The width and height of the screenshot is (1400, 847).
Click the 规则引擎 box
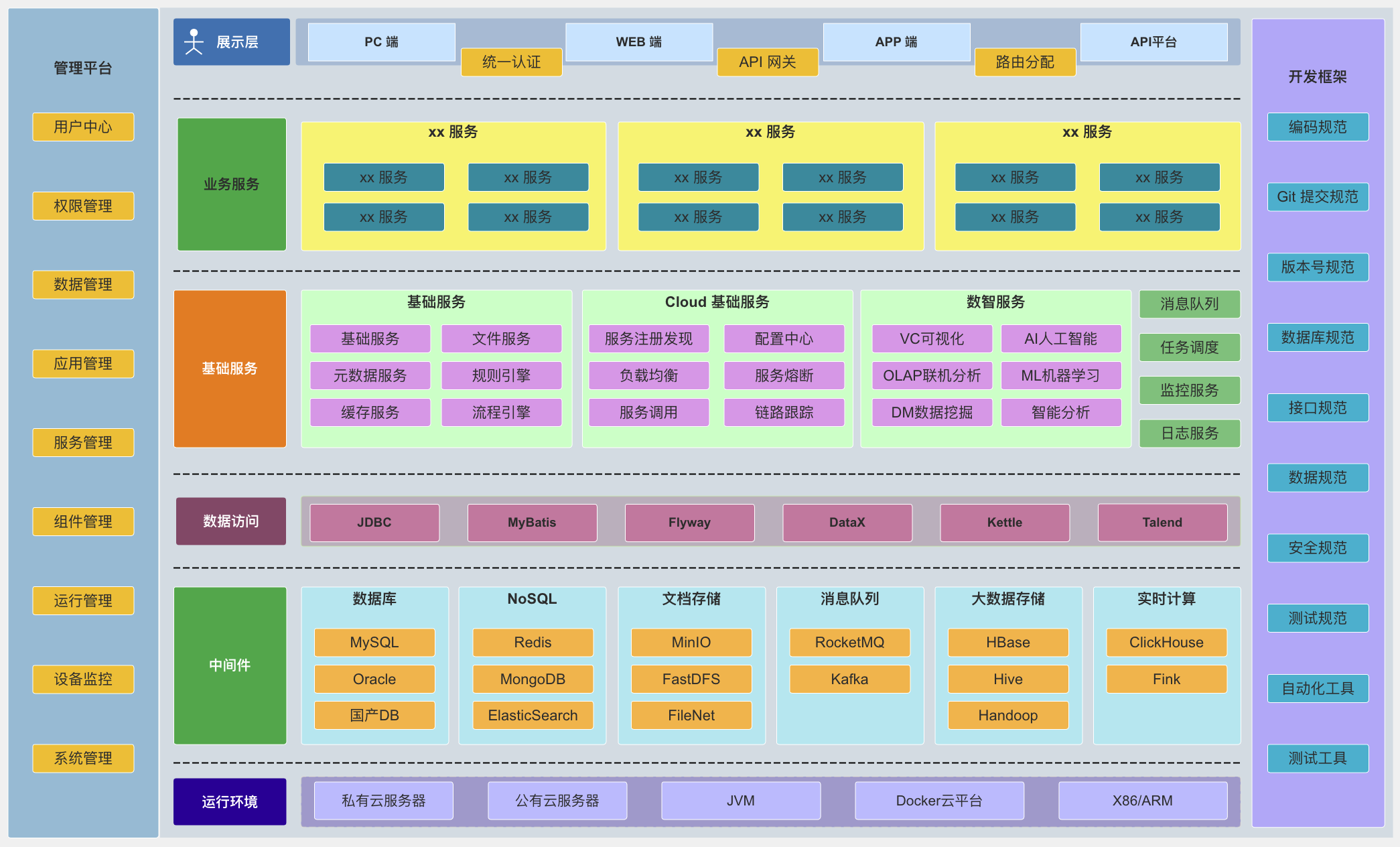502,376
